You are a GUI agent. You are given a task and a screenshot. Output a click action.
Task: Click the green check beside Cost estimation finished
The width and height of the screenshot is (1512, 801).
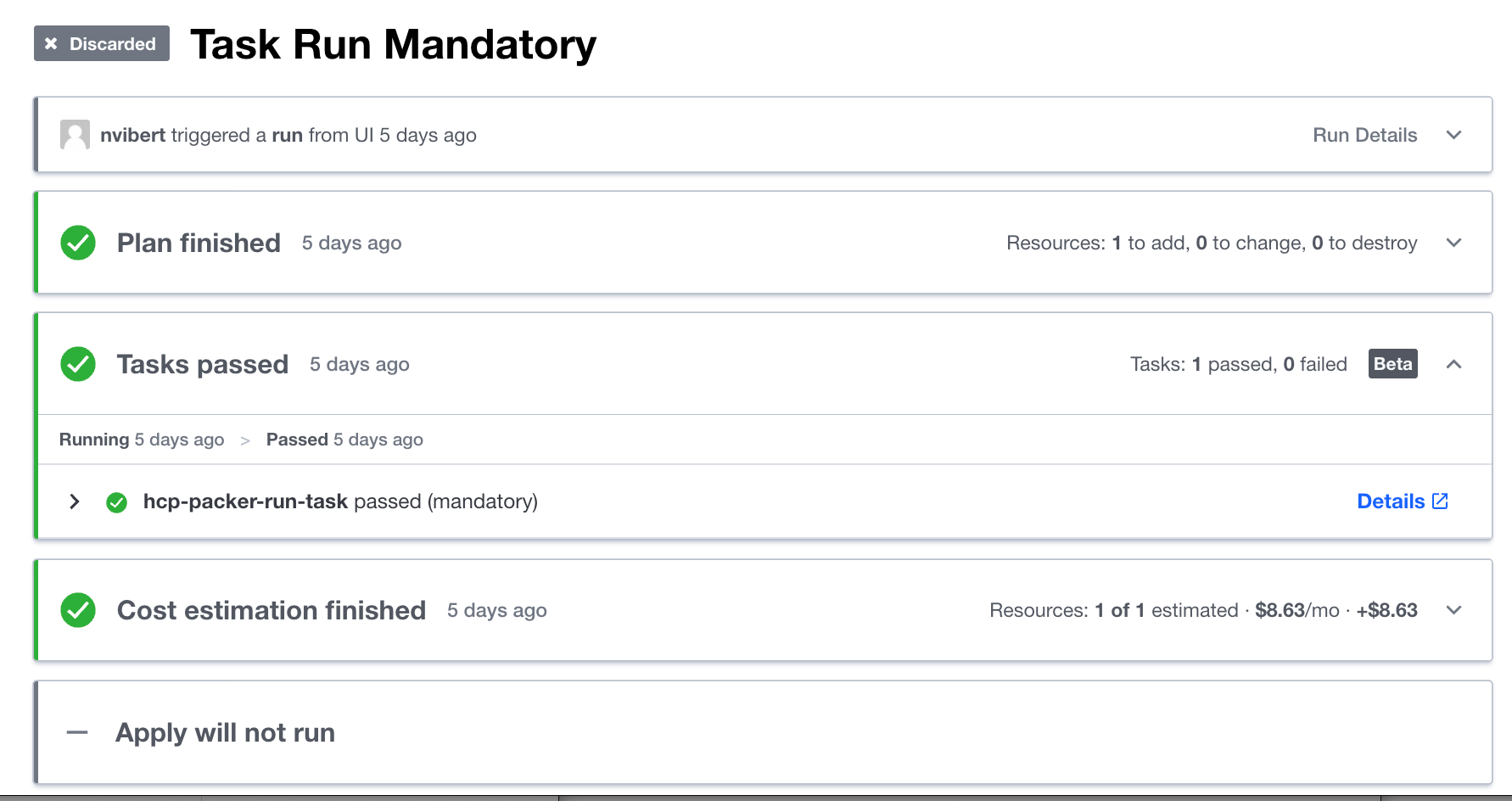(78, 610)
